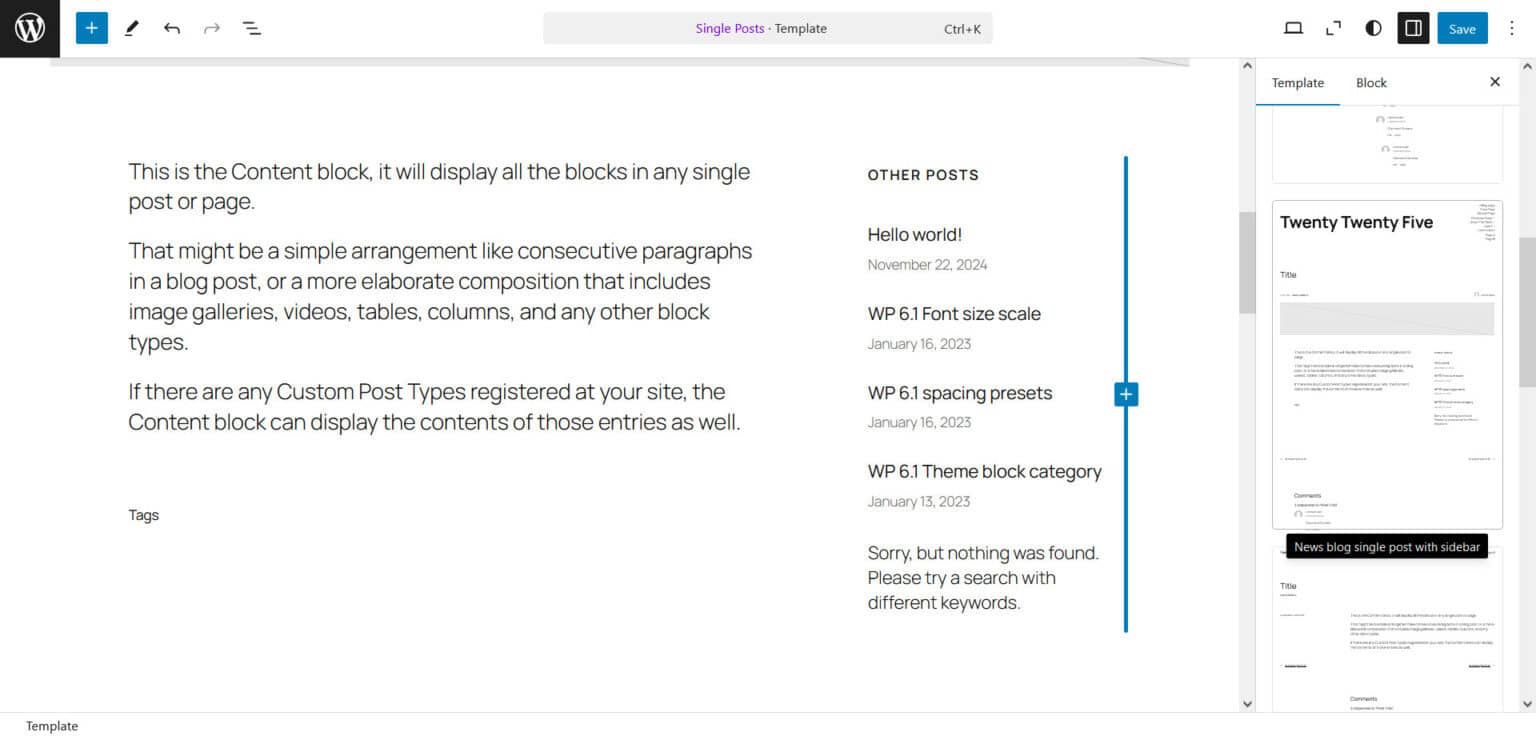
Task: Open the block inserter
Action: (x=91, y=28)
